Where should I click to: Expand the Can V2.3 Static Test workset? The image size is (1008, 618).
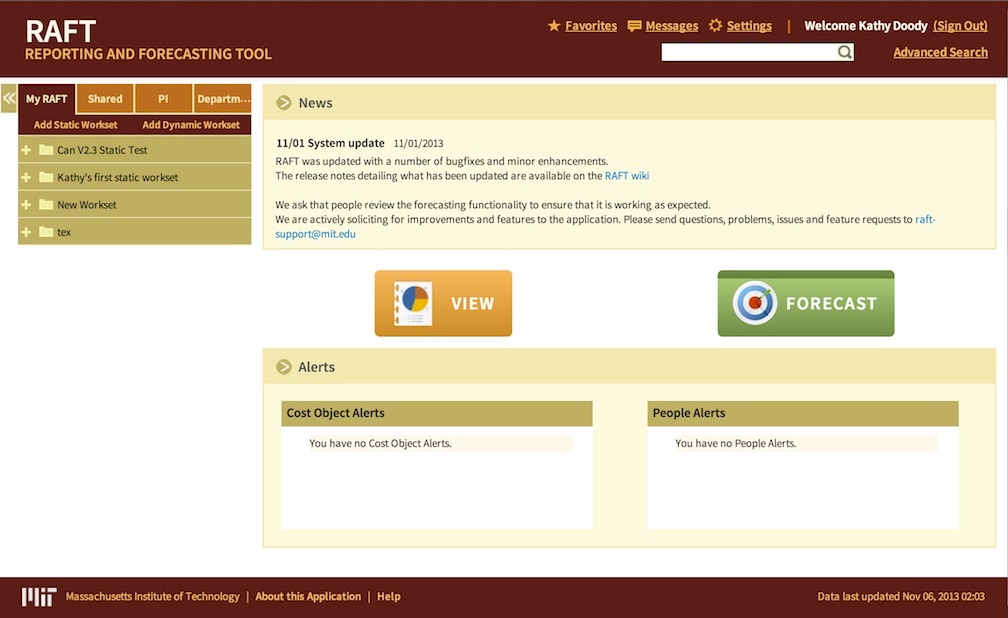tap(26, 150)
